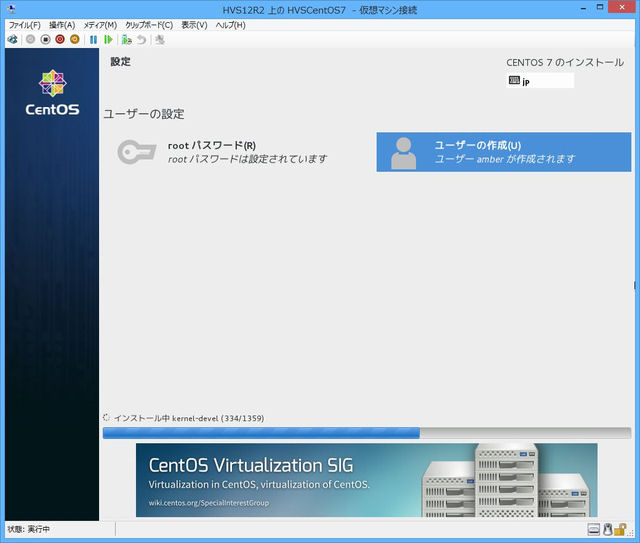Click the CENTOS 7 のインストール title text
Image resolution: width=640 pixels, height=543 pixels.
(x=565, y=62)
